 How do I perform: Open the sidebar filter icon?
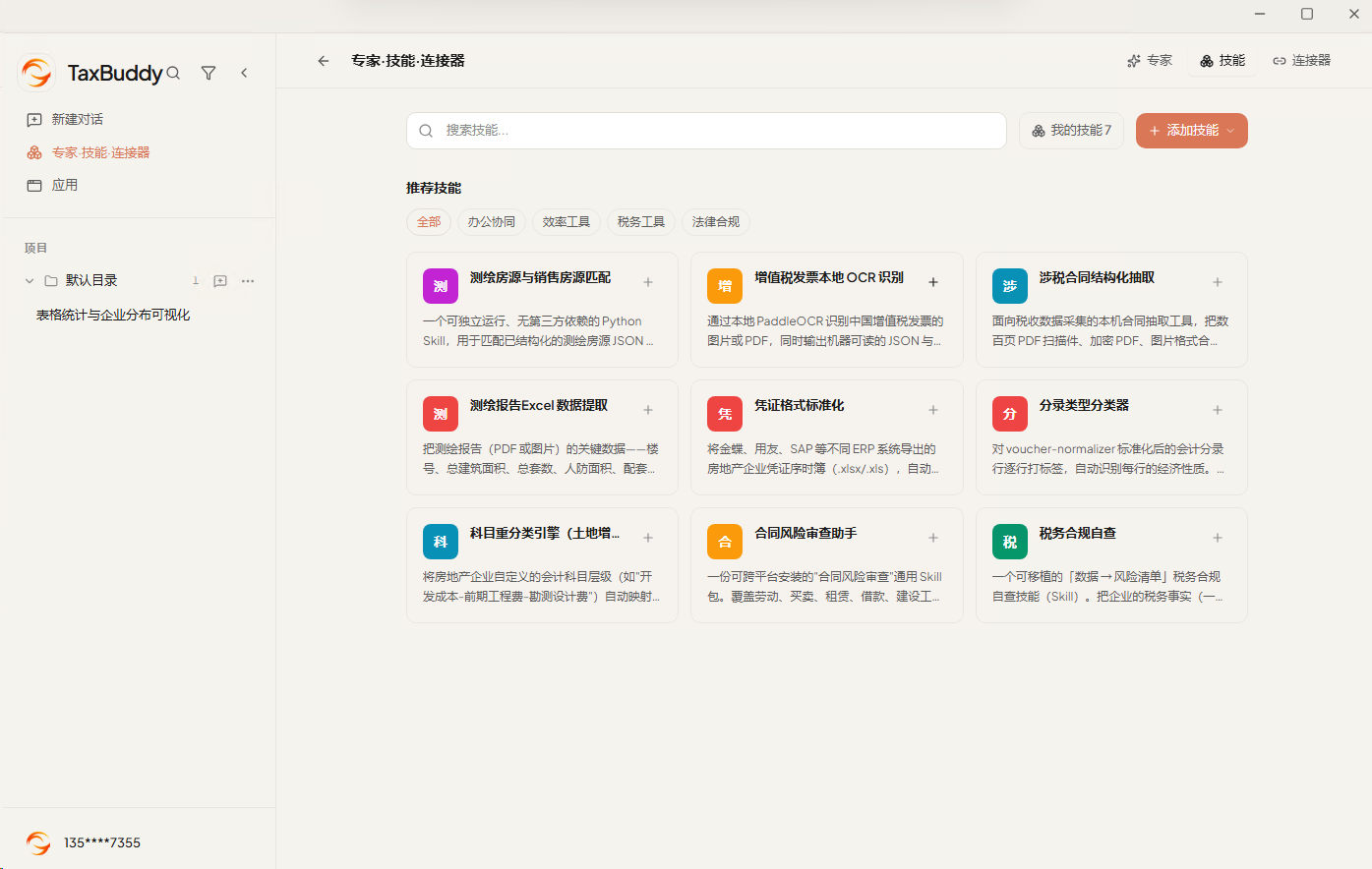pos(209,73)
